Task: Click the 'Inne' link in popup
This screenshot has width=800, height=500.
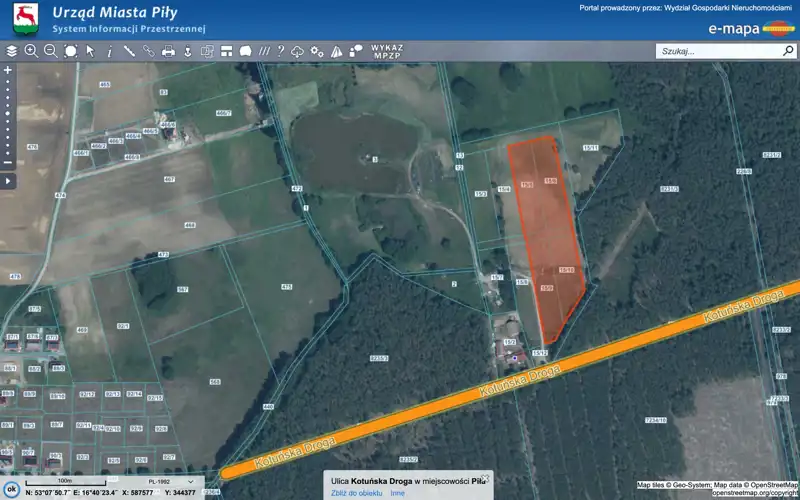Action: [x=397, y=493]
